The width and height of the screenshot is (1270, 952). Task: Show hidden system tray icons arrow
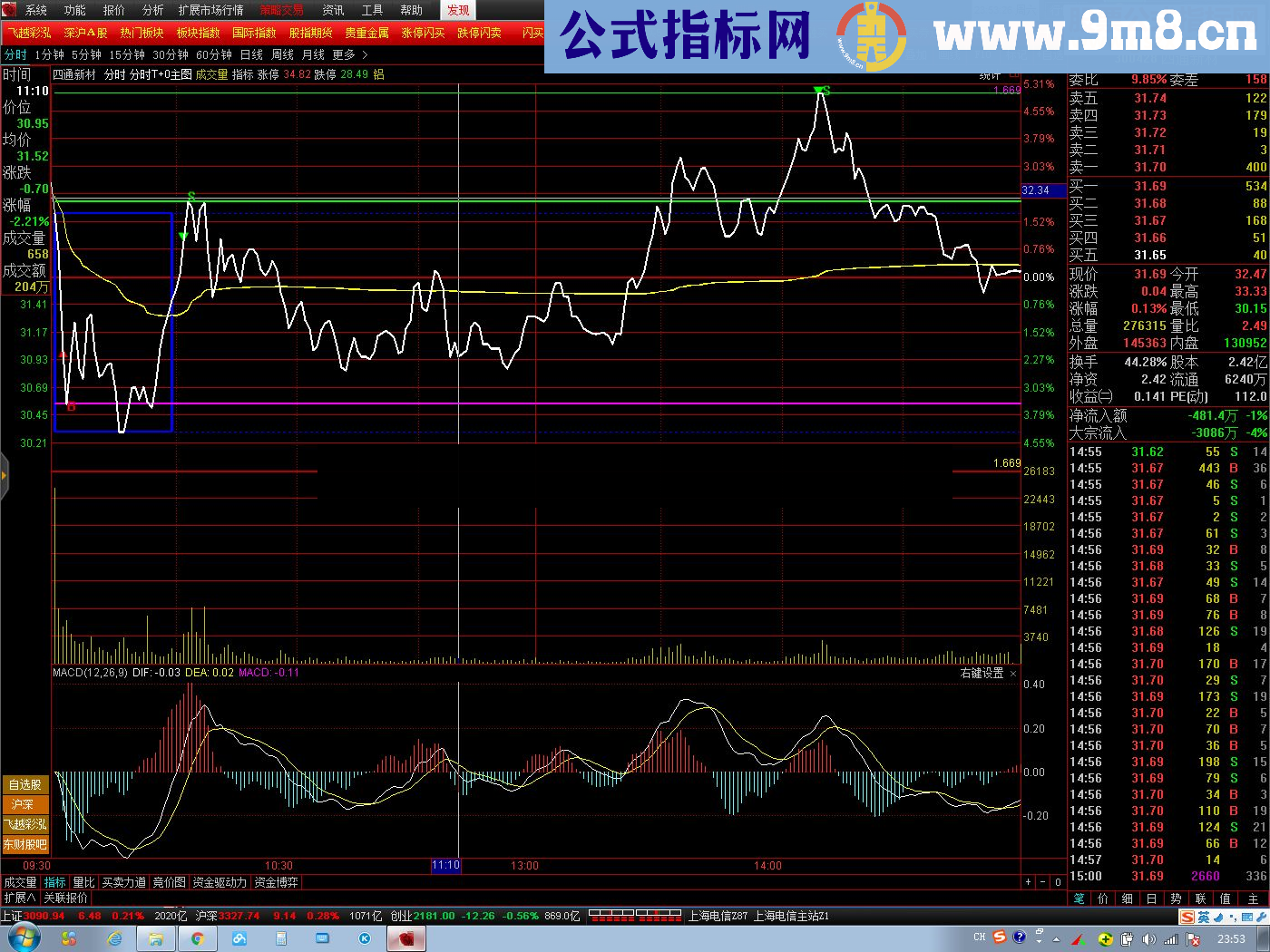coord(1056,939)
